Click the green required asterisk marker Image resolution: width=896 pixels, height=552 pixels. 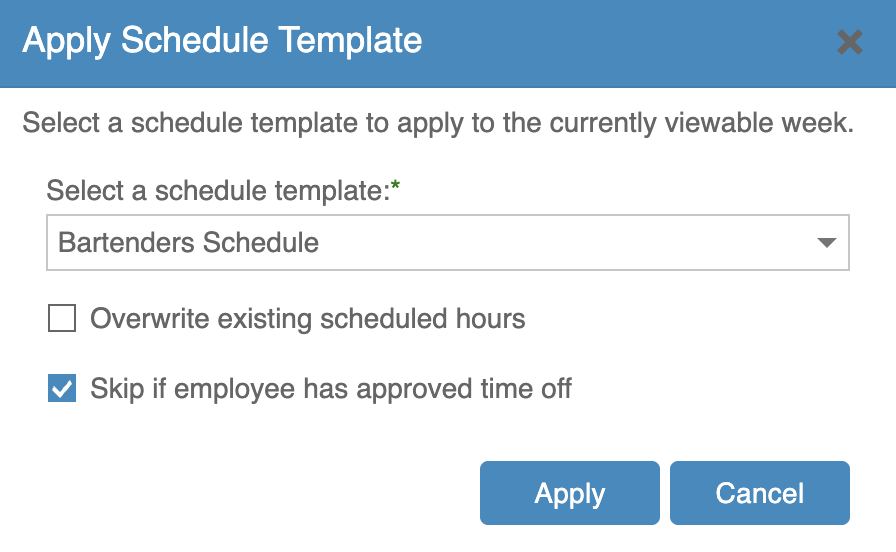pyautogui.click(x=395, y=187)
